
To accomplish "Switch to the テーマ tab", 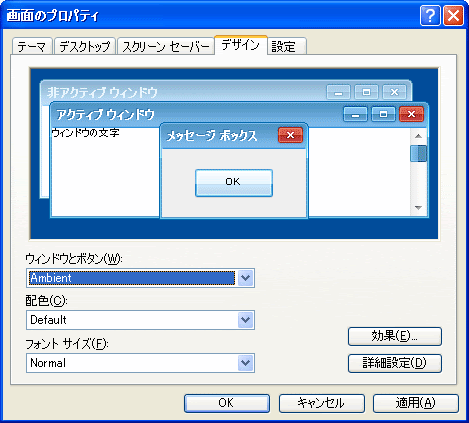I will [x=32, y=46].
